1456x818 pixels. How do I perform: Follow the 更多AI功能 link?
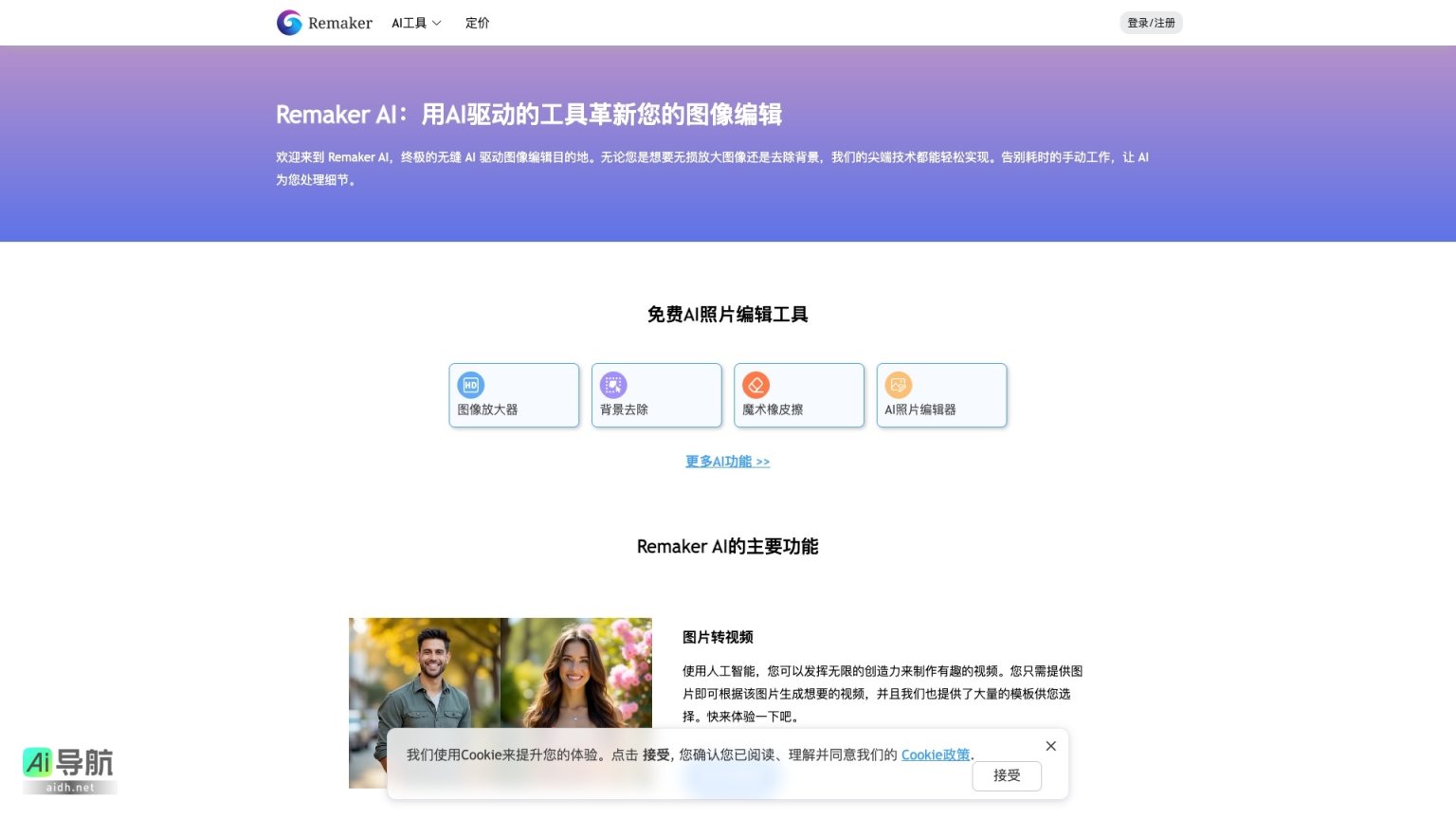[x=727, y=462]
